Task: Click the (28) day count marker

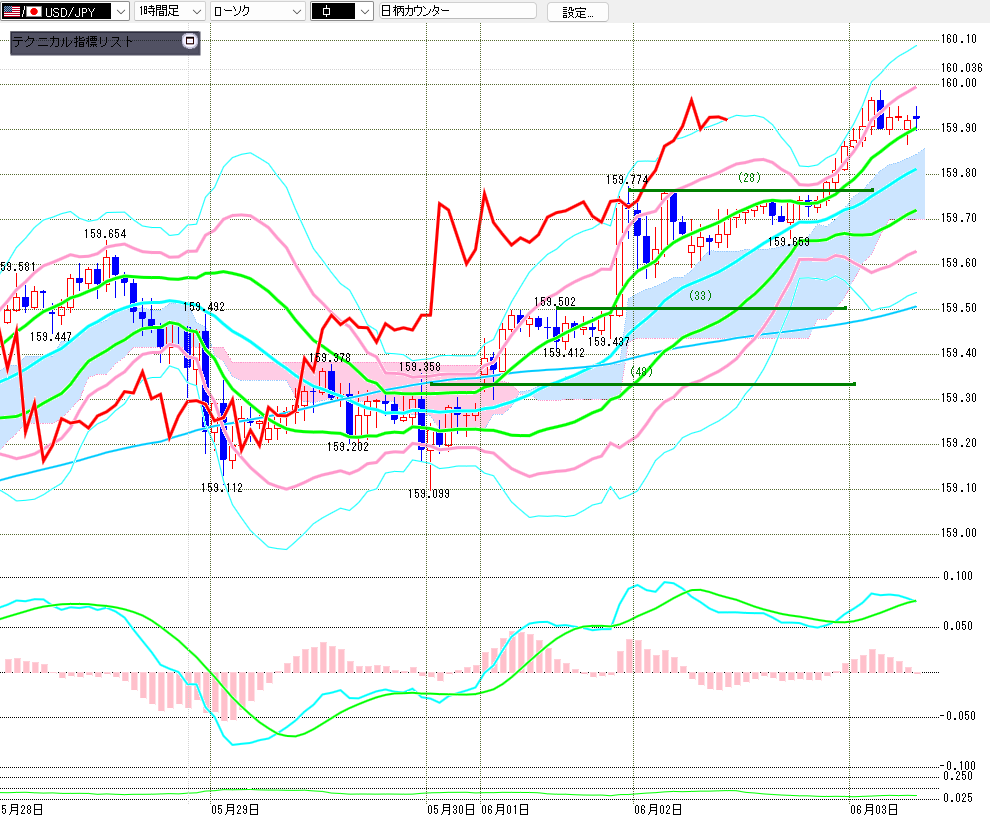Action: click(749, 178)
